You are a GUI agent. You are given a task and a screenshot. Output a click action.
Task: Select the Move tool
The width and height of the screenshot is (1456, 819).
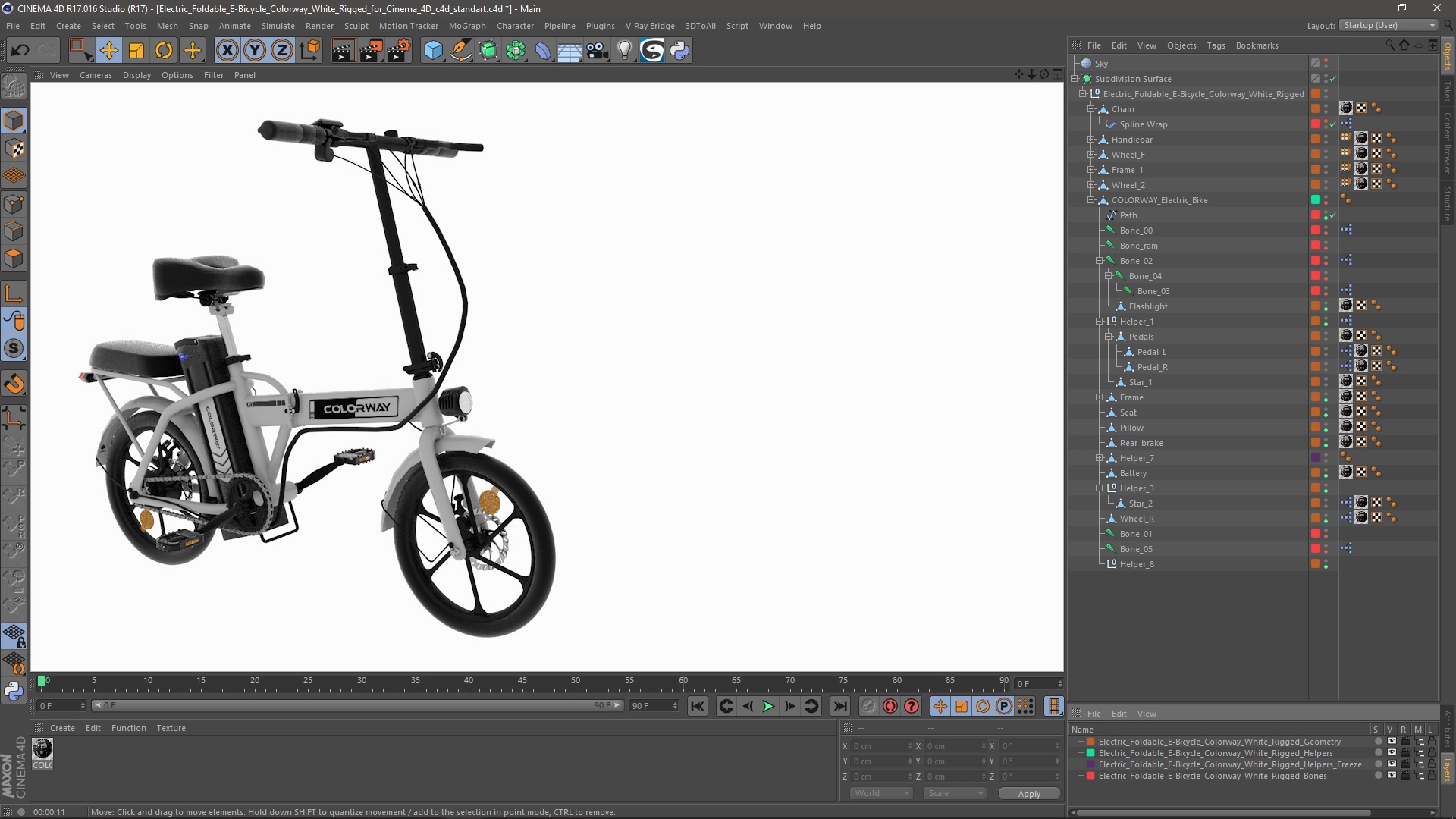click(108, 50)
